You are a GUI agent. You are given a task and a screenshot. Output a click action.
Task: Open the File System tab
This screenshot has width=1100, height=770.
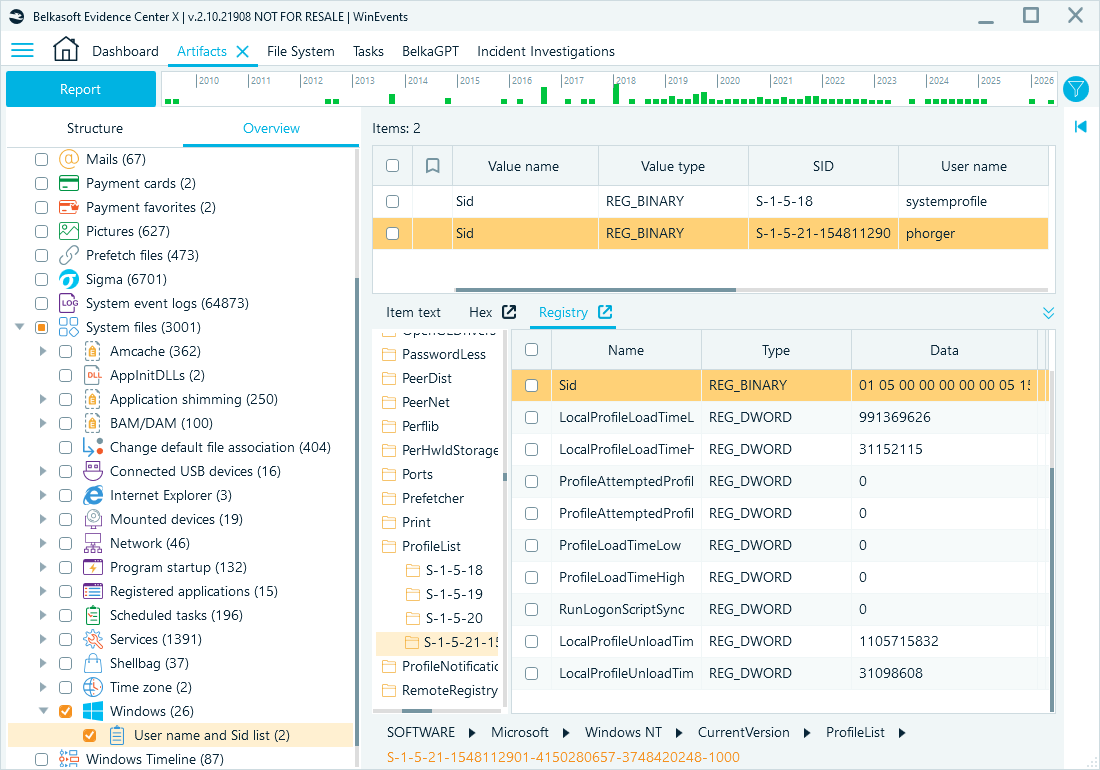point(300,50)
